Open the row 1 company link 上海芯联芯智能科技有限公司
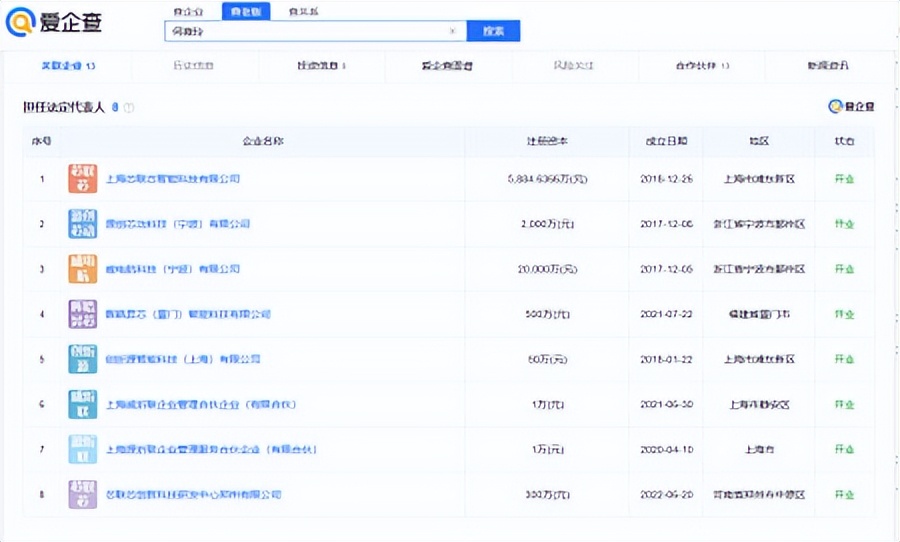The height and width of the screenshot is (542, 900). click(173, 179)
